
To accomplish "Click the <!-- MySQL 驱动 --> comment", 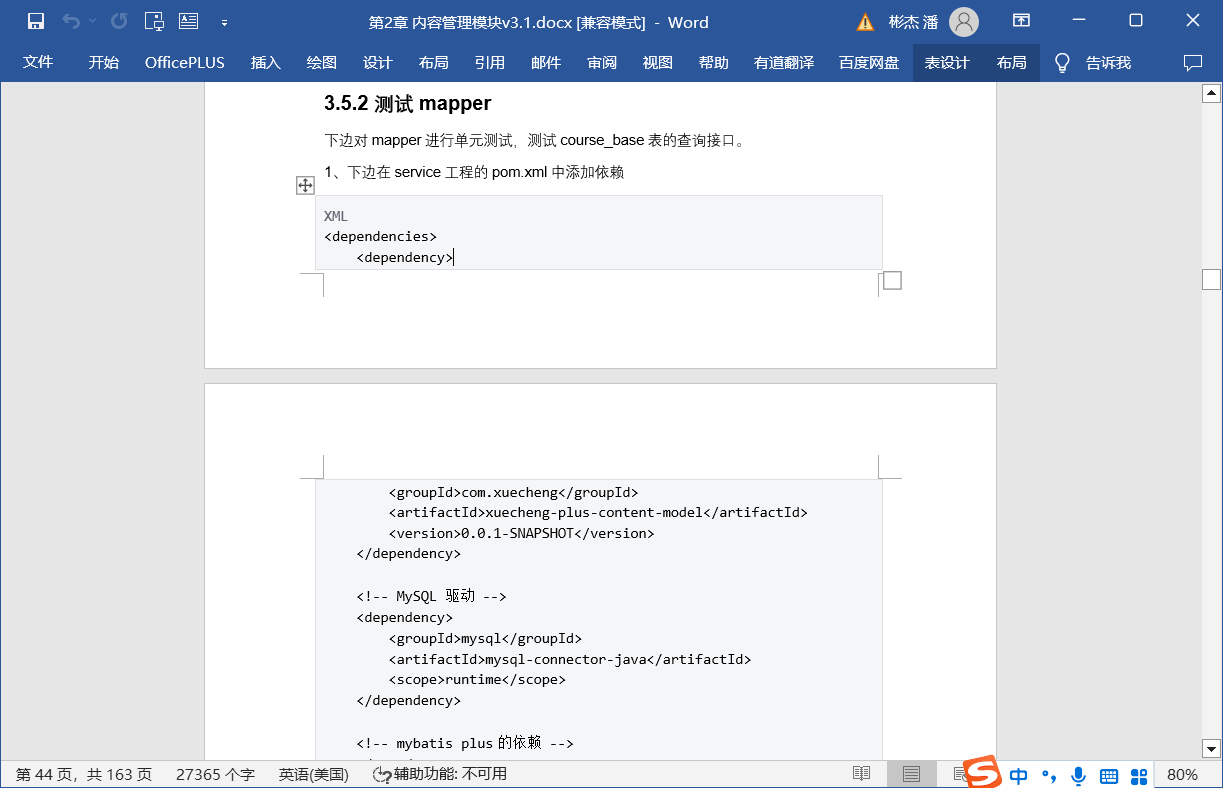I will point(431,596).
